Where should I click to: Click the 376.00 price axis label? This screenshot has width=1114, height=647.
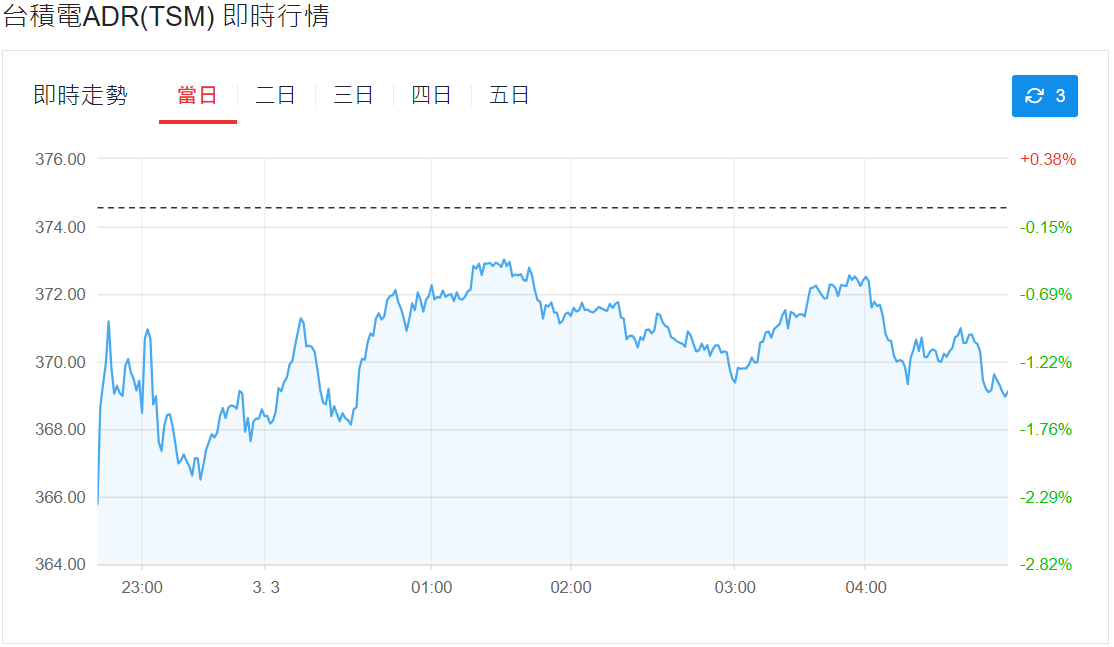tap(61, 159)
